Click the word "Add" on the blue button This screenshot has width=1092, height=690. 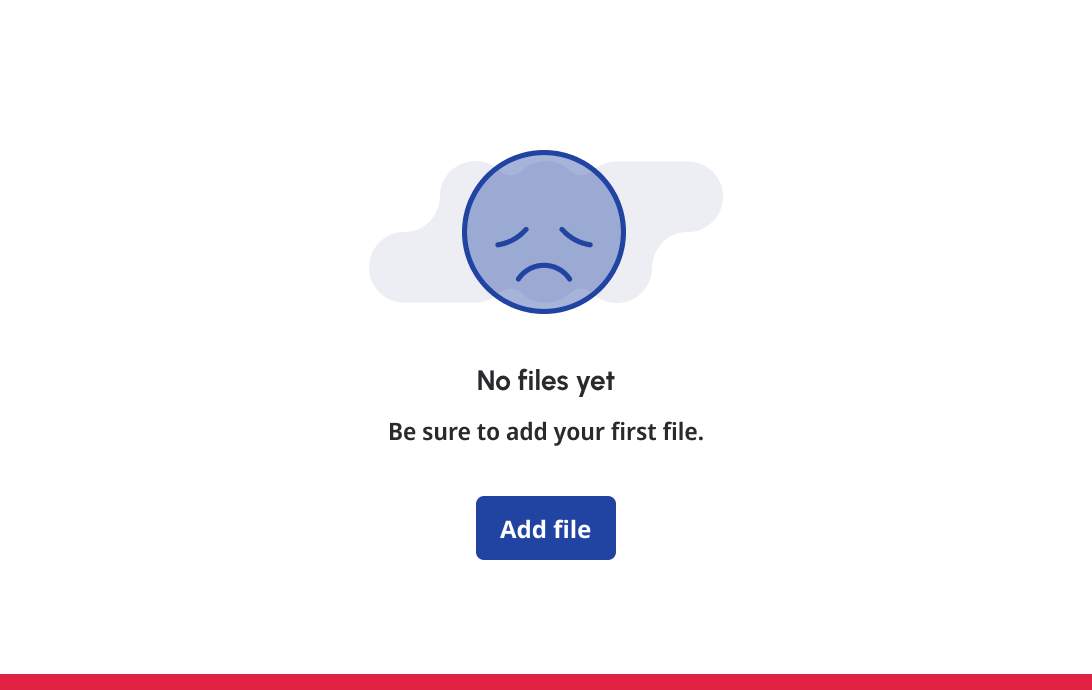(x=523, y=529)
